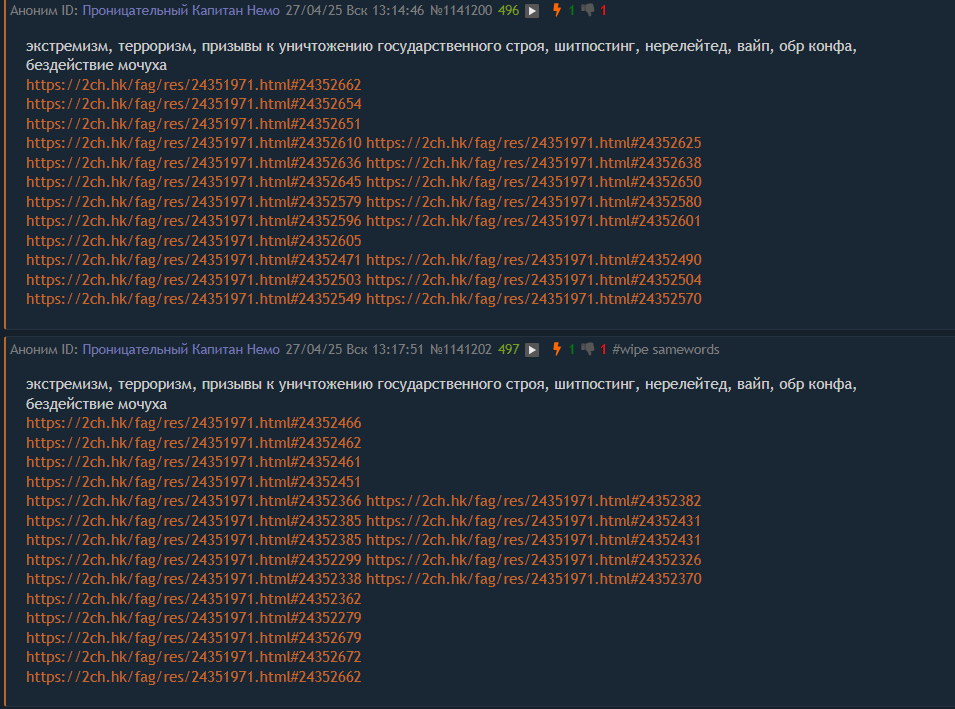Open link ending #24352610
Image resolution: width=955 pixels, height=709 pixels.
[x=194, y=143]
